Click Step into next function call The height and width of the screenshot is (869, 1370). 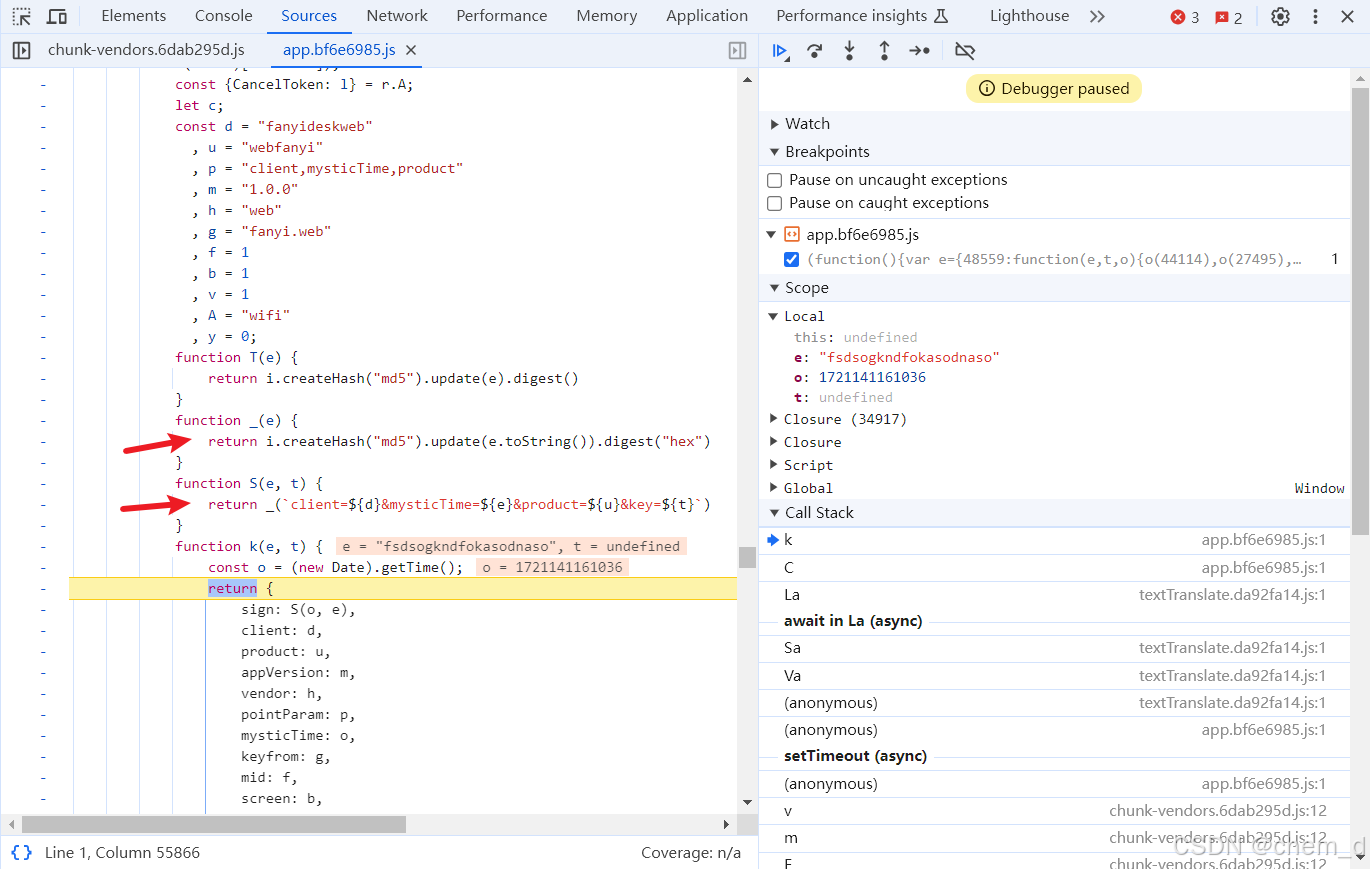click(849, 51)
